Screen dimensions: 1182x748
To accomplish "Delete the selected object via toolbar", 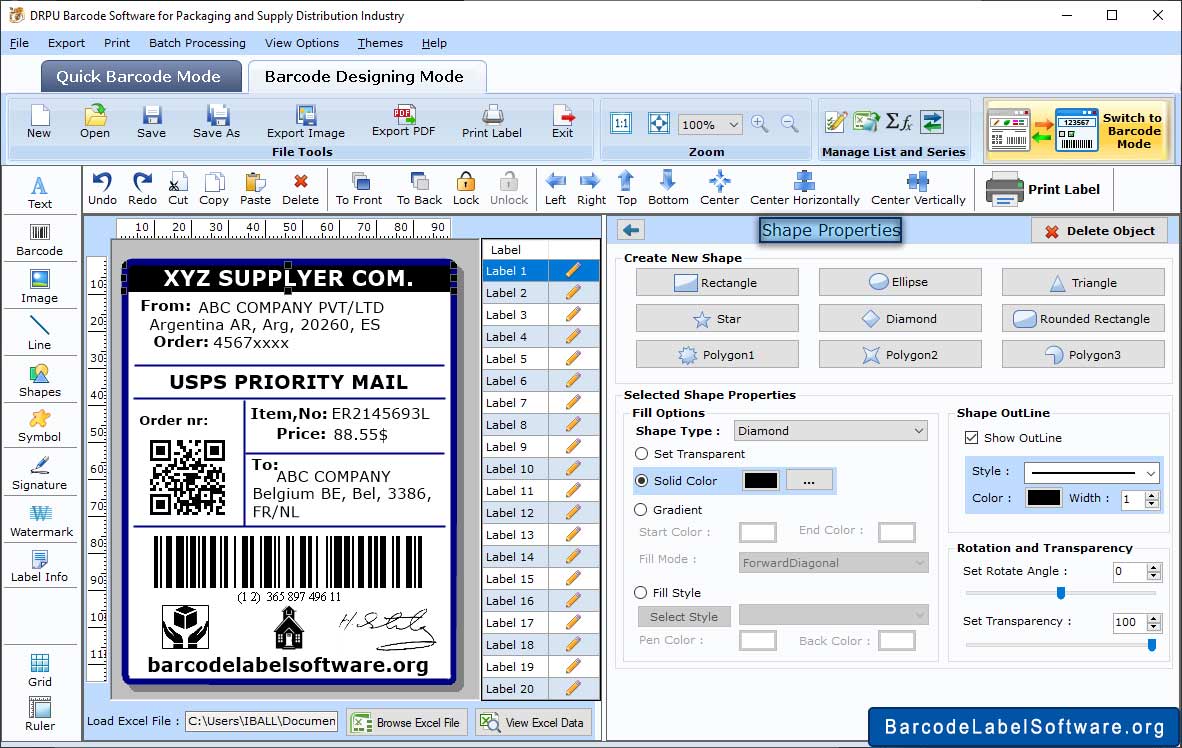I will [x=300, y=189].
